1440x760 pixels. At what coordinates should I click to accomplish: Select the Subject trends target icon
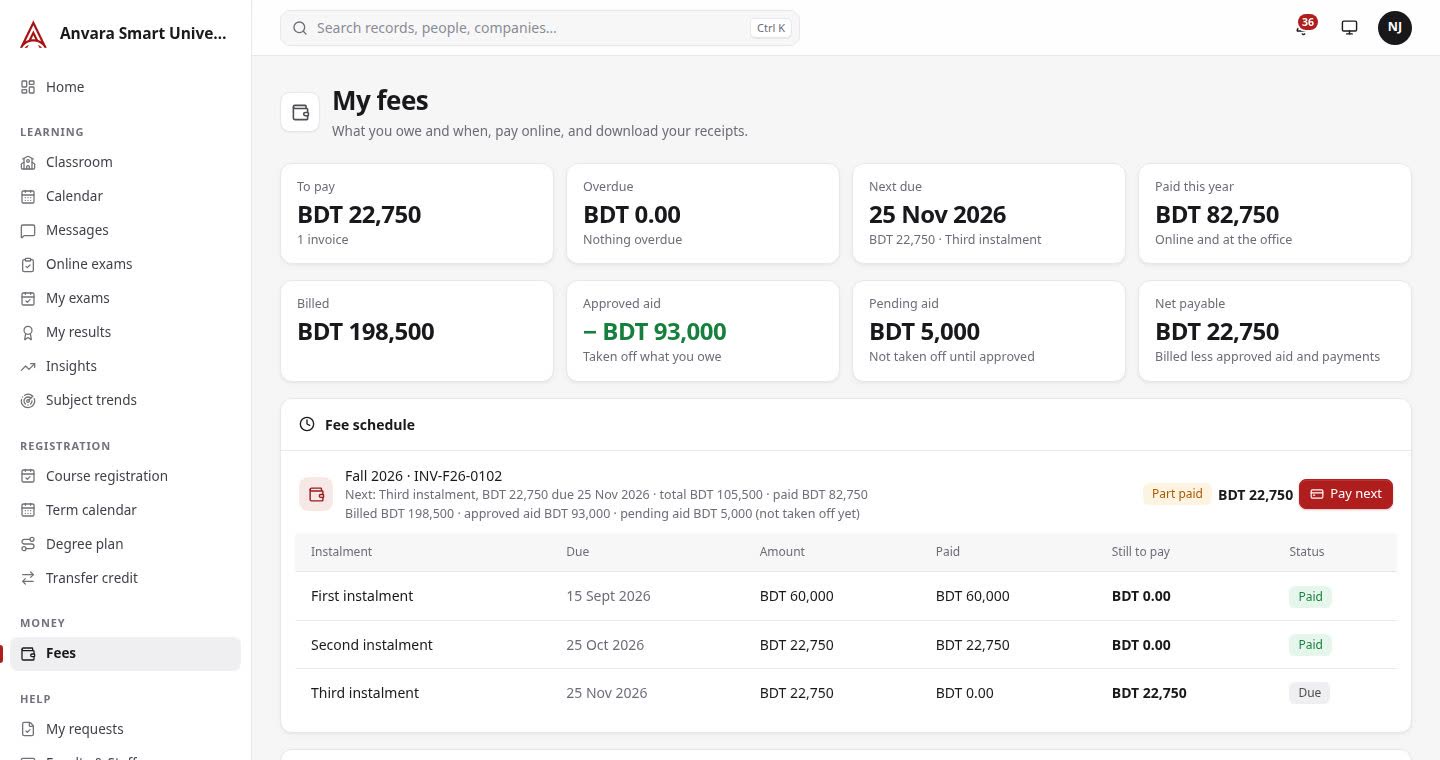pyautogui.click(x=28, y=400)
